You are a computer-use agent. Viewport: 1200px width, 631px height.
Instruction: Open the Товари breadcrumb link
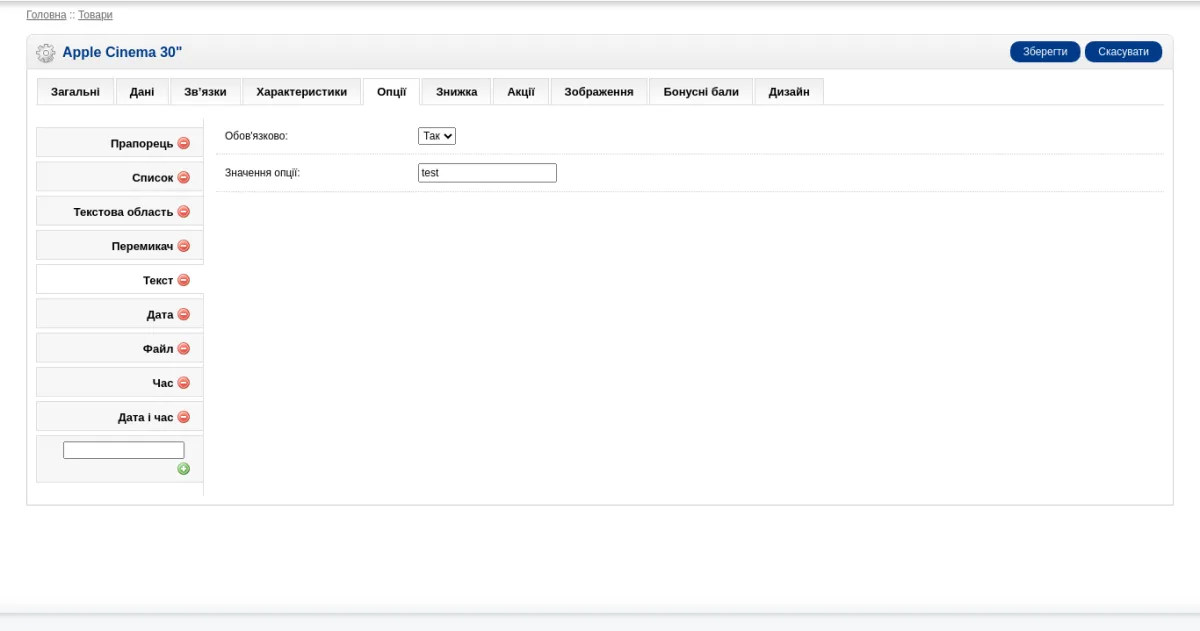96,15
